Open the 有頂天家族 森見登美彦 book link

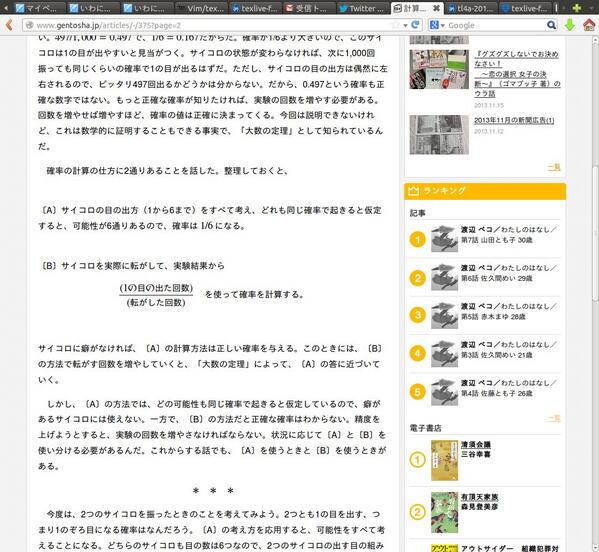(479, 502)
